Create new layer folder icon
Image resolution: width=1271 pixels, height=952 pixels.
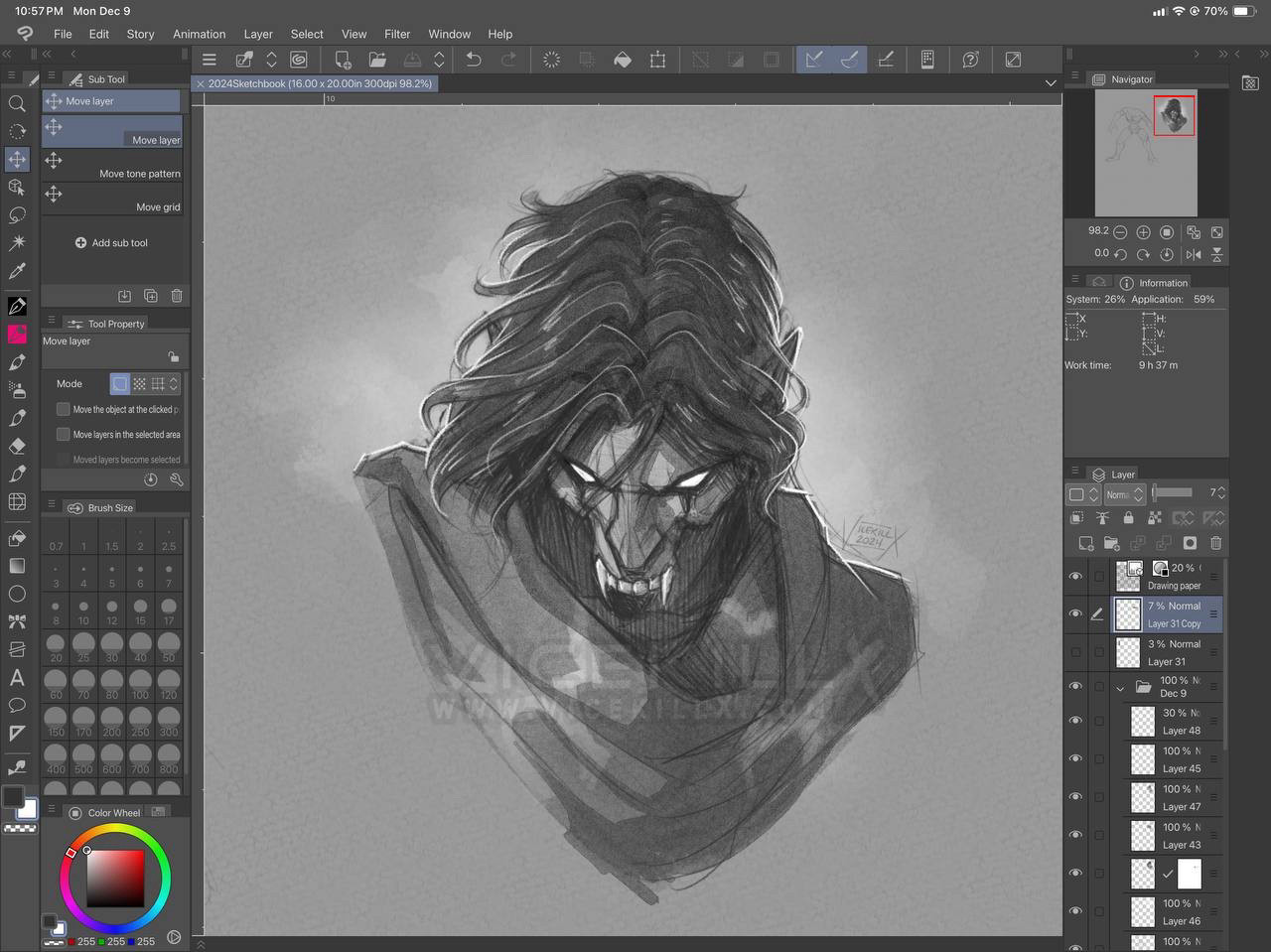pyautogui.click(x=1112, y=543)
